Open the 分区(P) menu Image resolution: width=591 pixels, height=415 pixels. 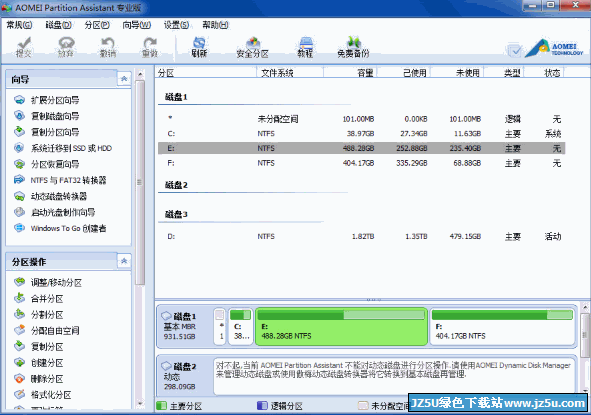click(x=97, y=25)
